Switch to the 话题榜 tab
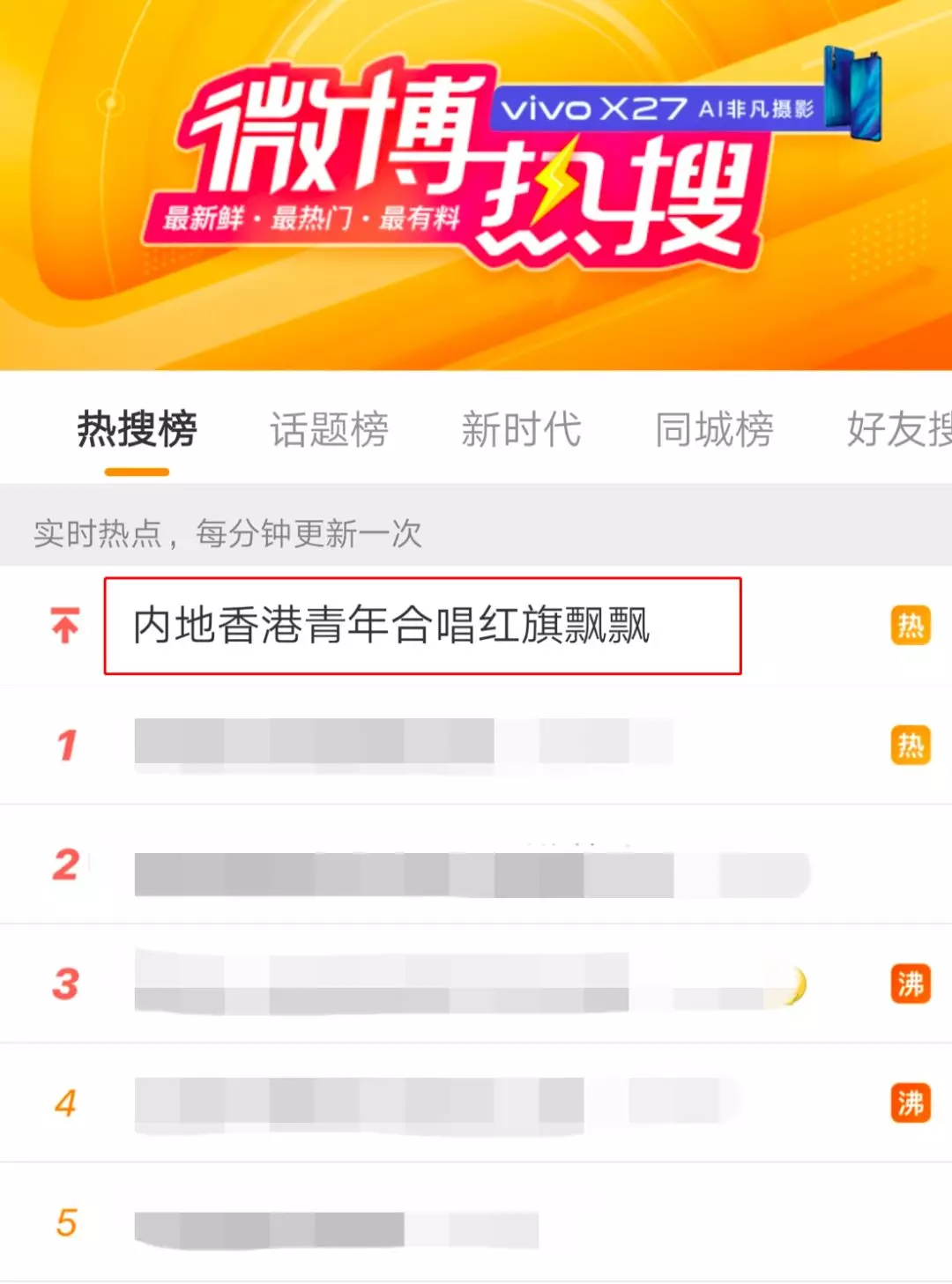Viewport: 952px width, 1284px height. [x=329, y=429]
